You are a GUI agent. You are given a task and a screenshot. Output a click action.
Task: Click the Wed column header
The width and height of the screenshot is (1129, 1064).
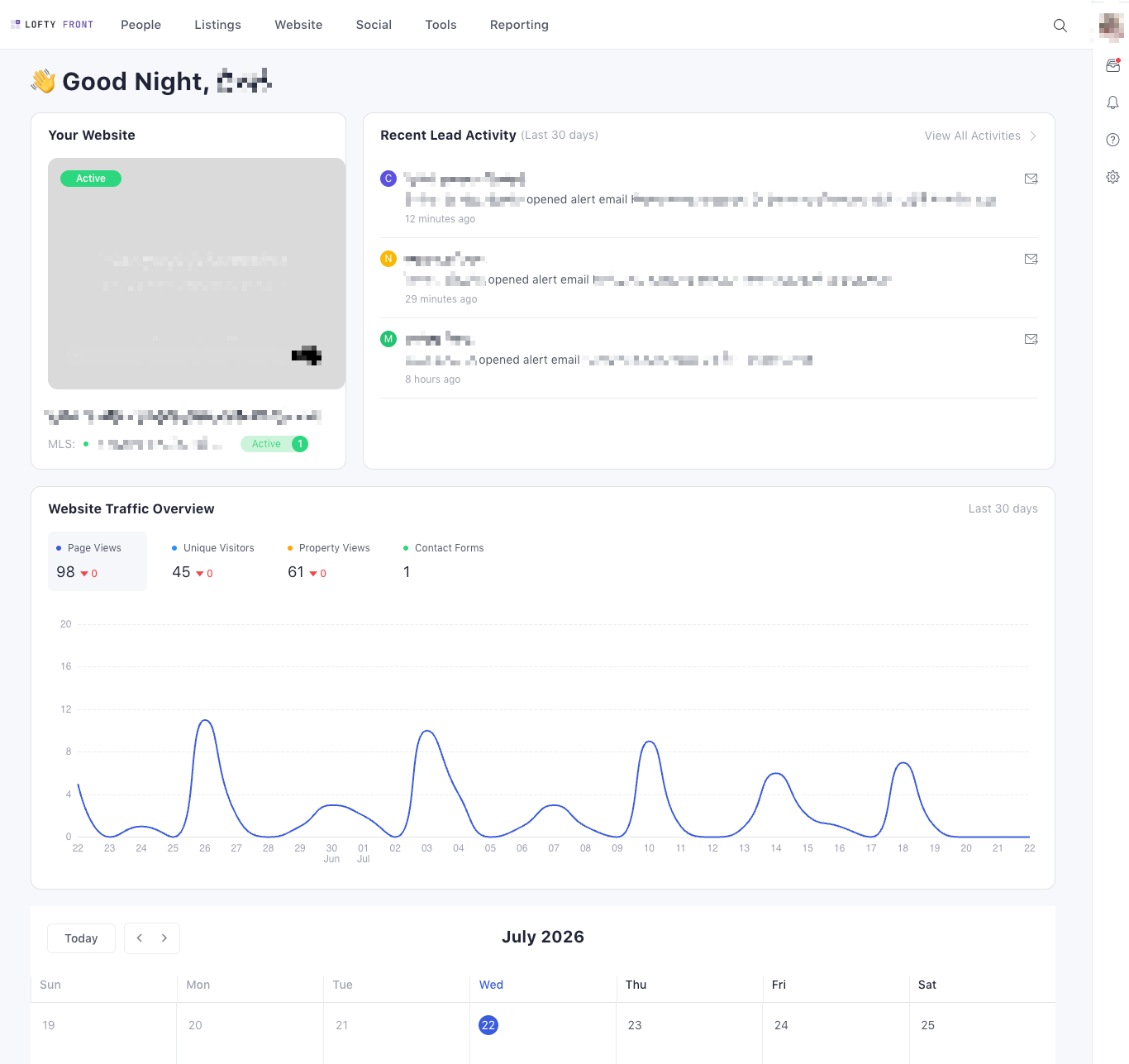491,985
